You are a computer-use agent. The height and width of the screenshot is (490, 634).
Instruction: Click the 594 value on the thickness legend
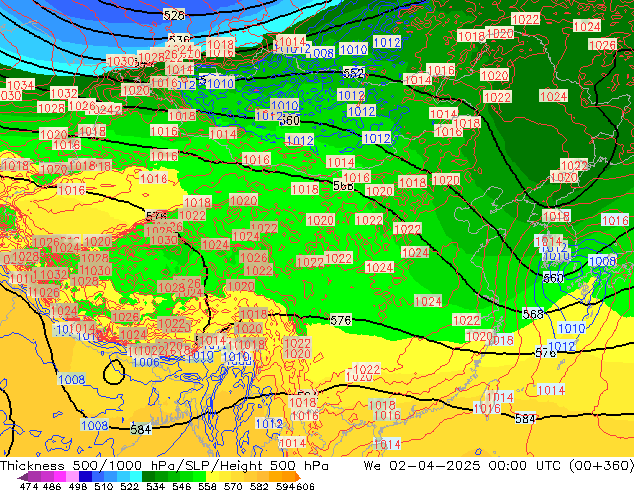pos(285,486)
